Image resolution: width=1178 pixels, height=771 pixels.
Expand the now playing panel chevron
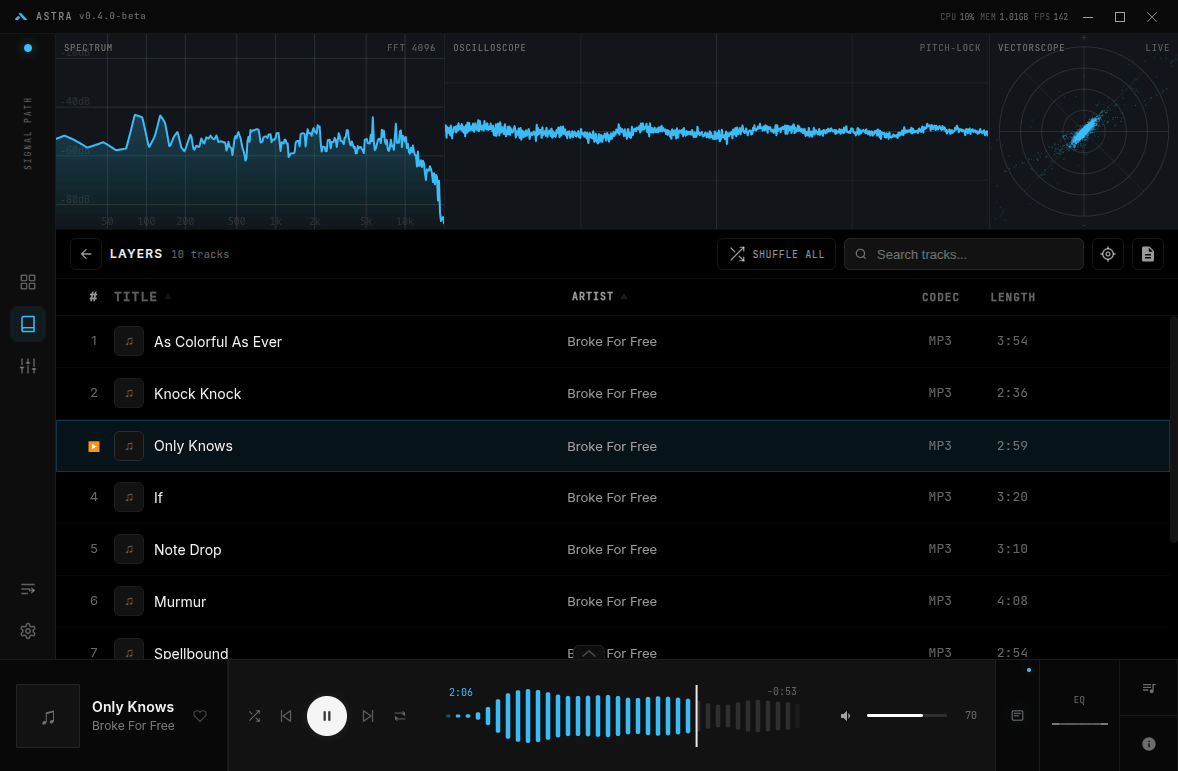click(x=588, y=653)
